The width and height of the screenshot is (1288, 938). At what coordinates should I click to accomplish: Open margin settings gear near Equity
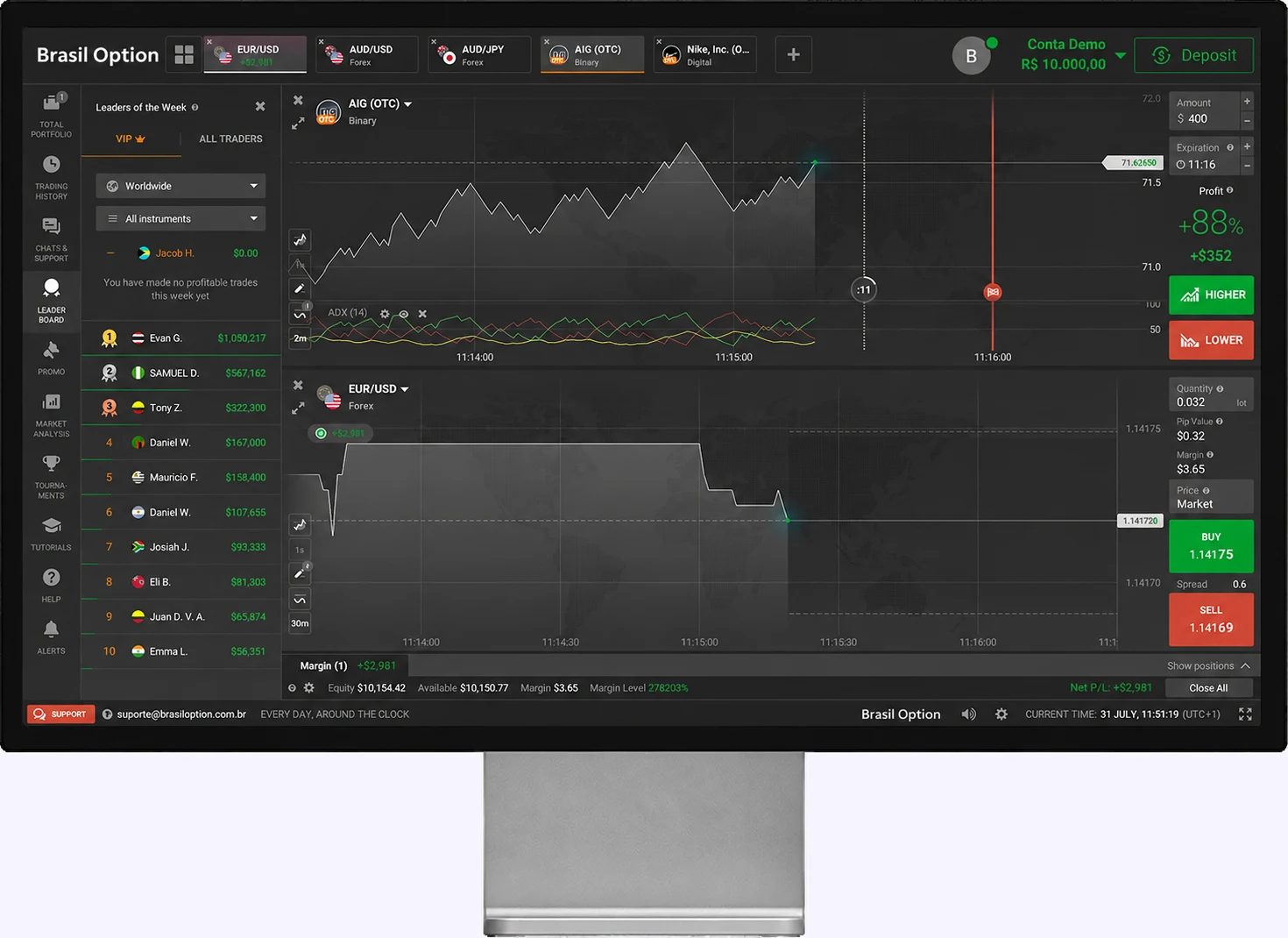coord(308,688)
